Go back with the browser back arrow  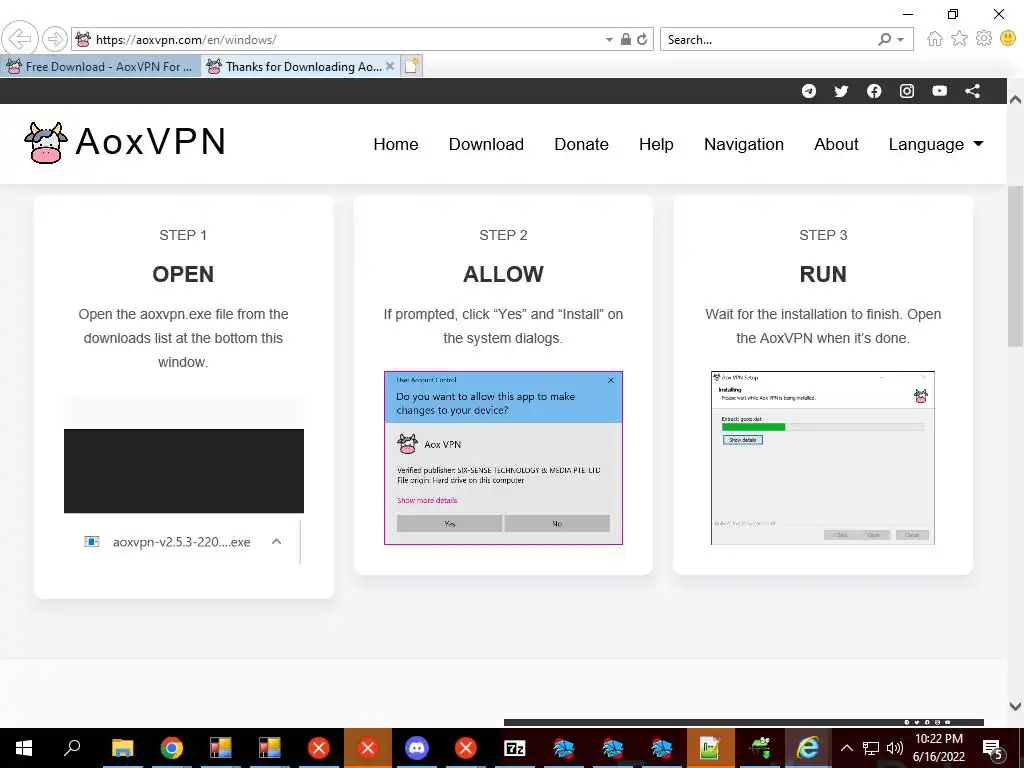pos(20,39)
